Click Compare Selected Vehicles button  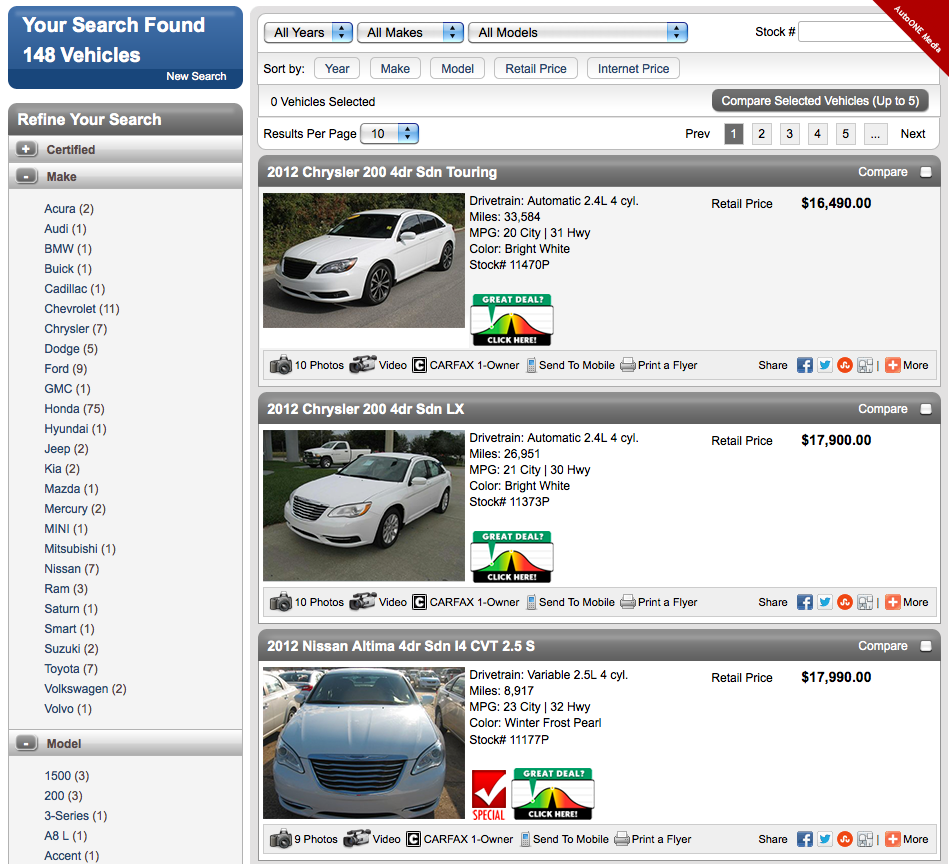coord(820,101)
